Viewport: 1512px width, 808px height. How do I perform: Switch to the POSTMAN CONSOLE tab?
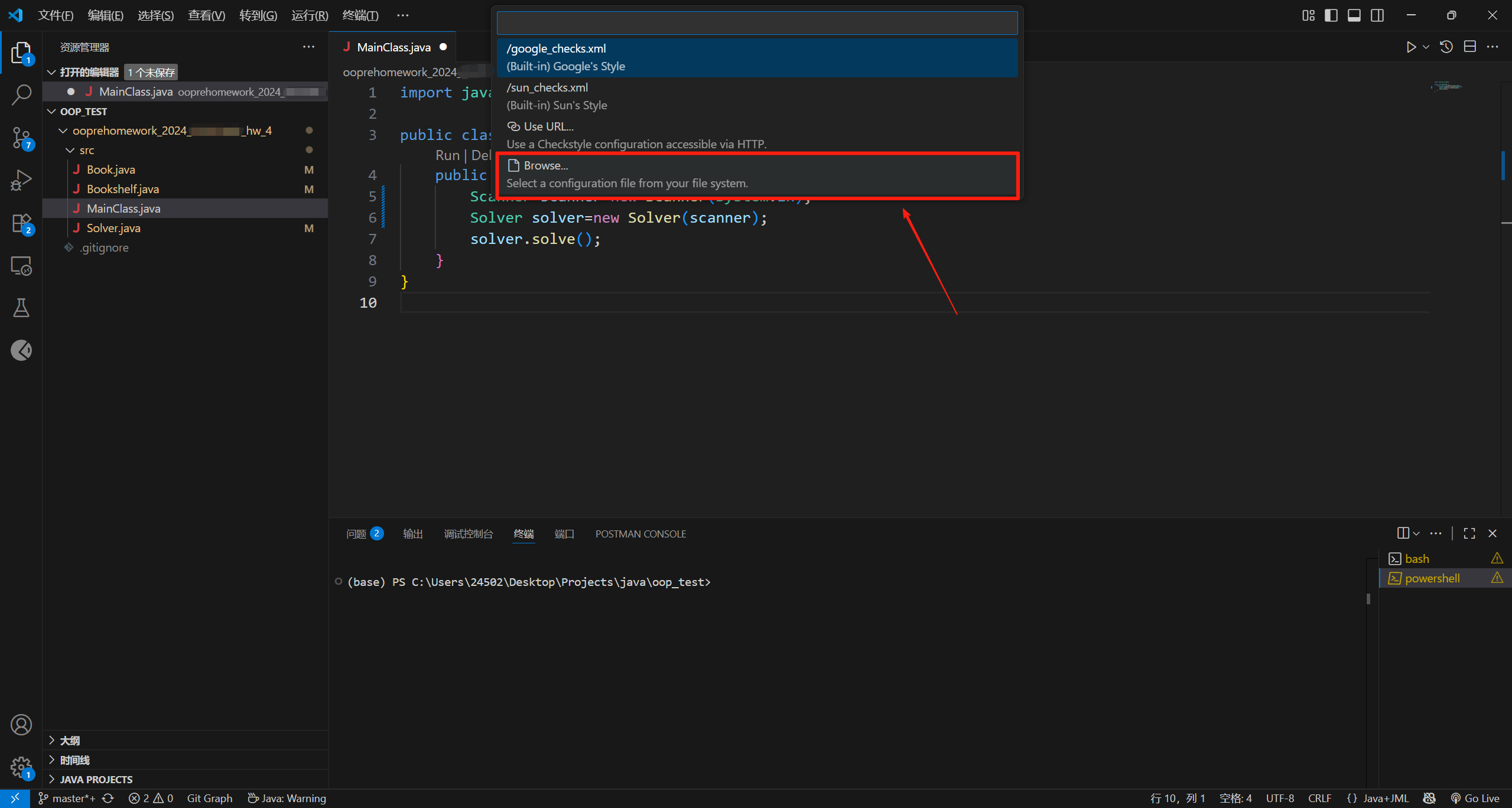(640, 534)
